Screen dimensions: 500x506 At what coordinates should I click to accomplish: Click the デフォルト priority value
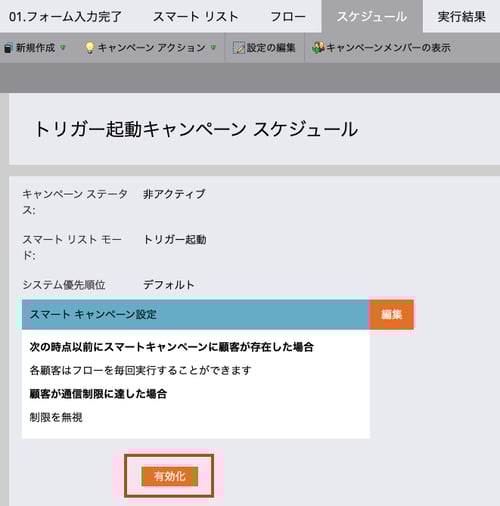(169, 285)
